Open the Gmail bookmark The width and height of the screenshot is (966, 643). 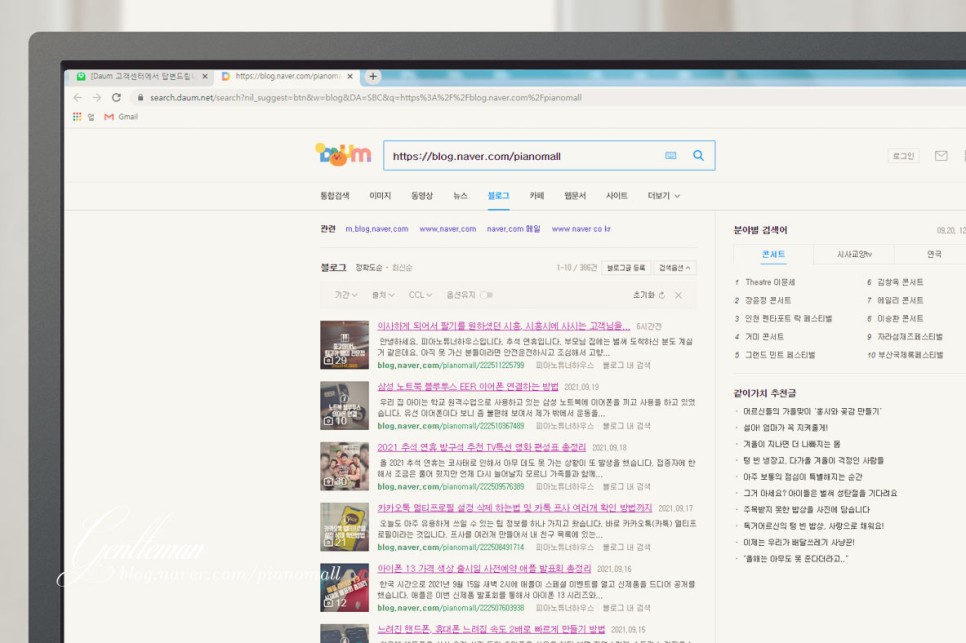(121, 116)
